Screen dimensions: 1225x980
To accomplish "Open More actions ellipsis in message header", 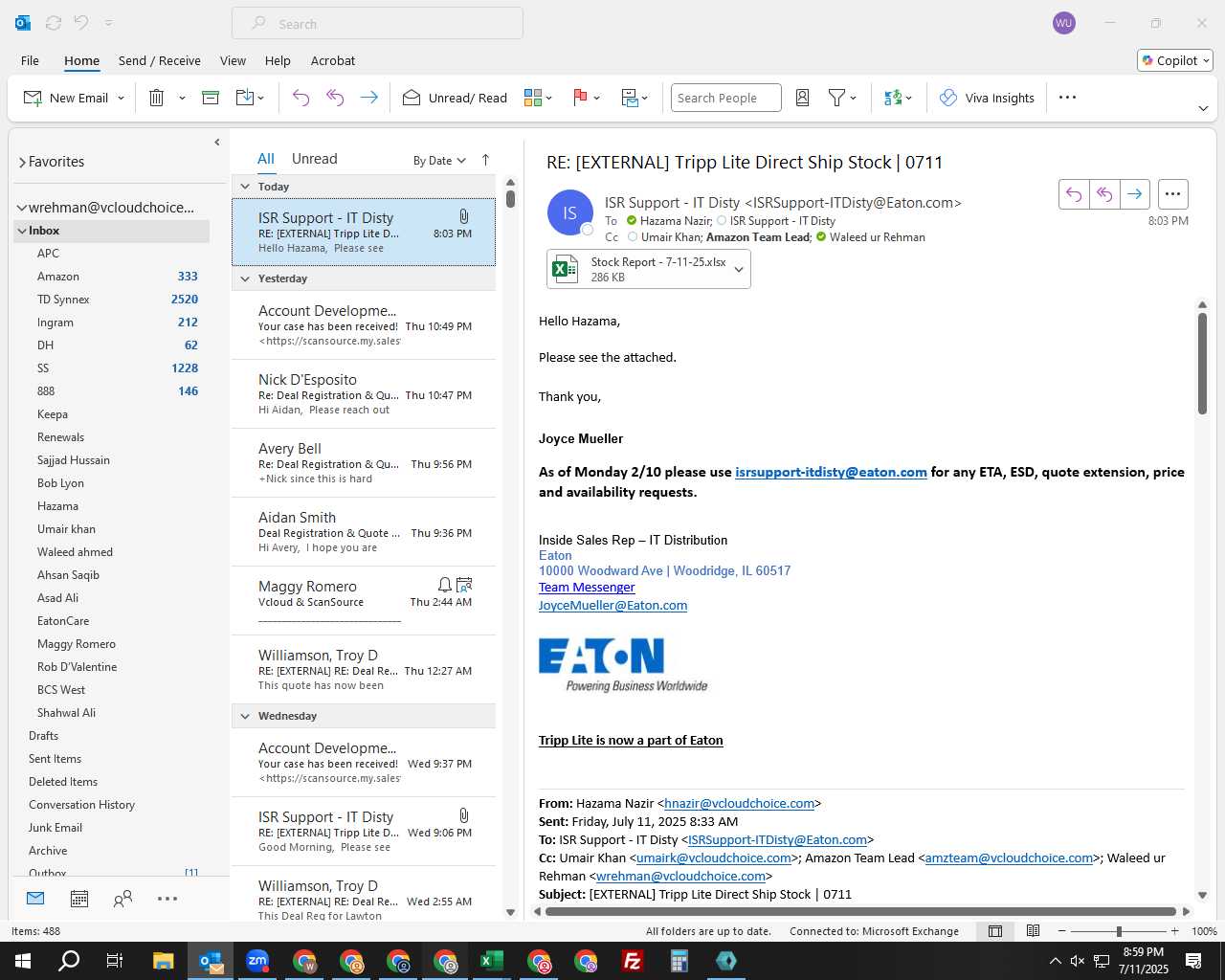I will [x=1172, y=194].
